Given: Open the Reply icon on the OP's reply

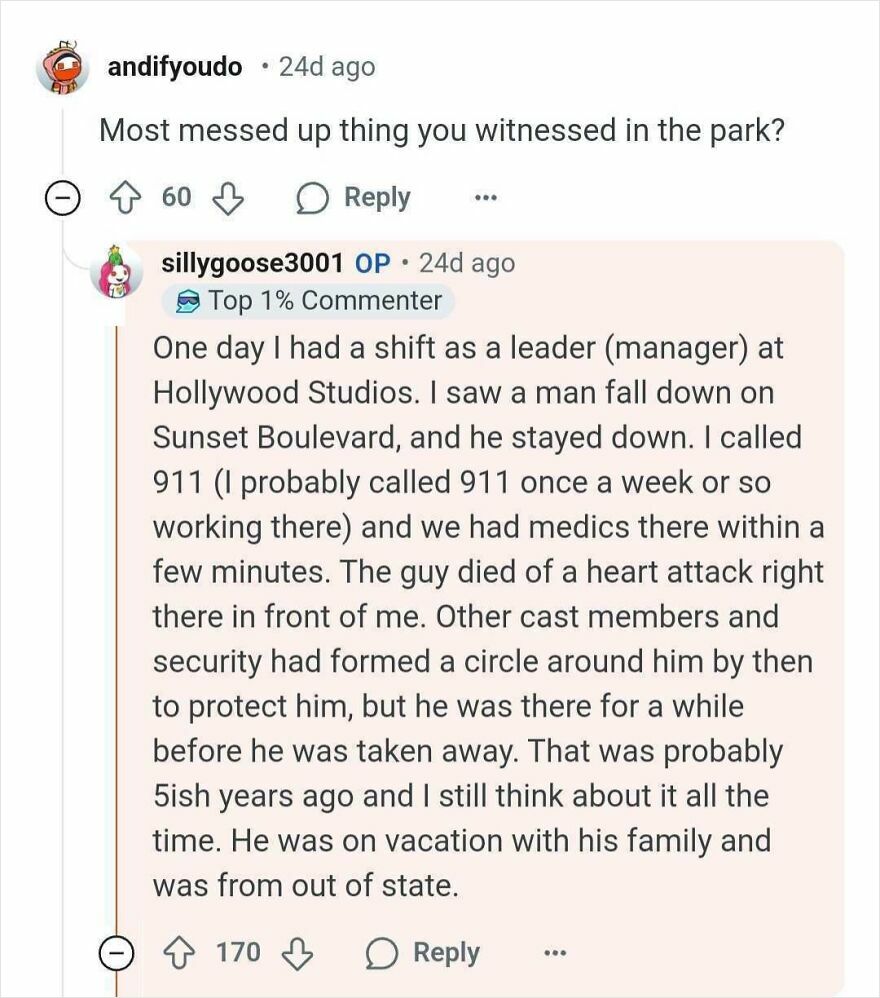Looking at the screenshot, I should [380, 952].
